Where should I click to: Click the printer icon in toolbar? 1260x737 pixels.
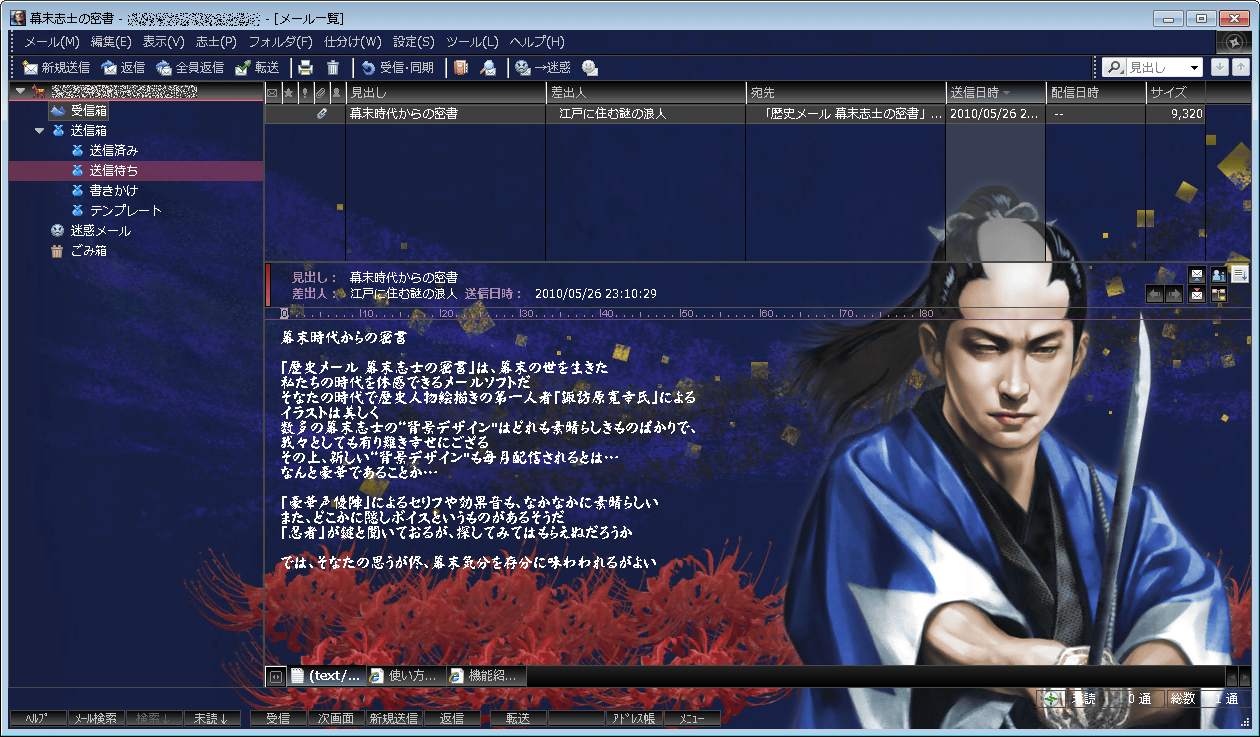coord(305,68)
